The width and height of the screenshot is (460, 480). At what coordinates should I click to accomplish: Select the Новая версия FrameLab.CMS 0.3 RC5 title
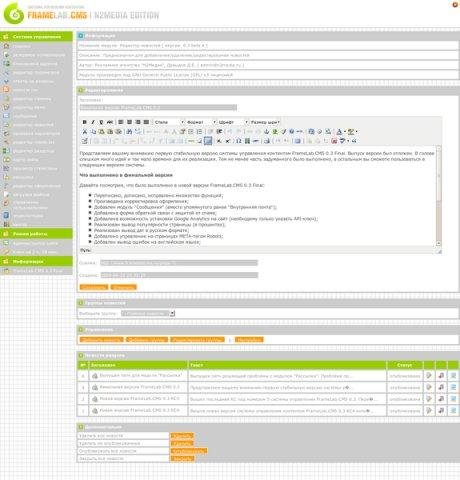(140, 398)
